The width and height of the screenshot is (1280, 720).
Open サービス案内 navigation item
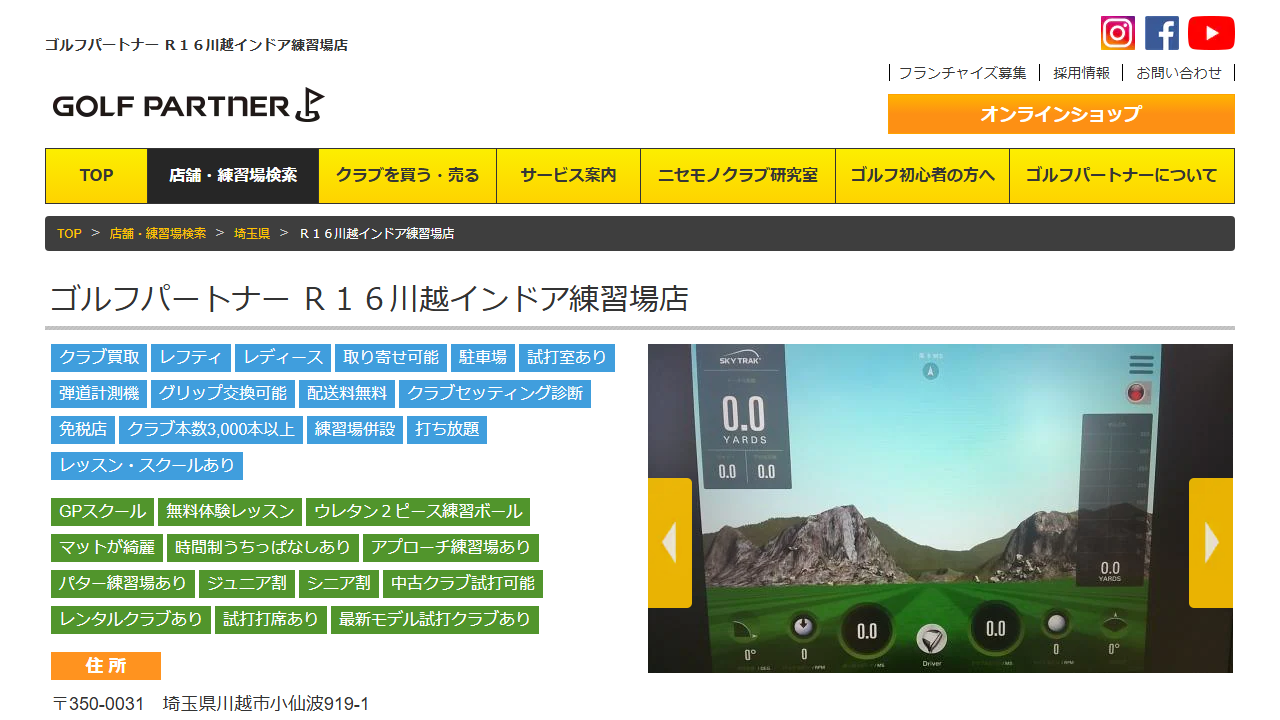(x=568, y=176)
